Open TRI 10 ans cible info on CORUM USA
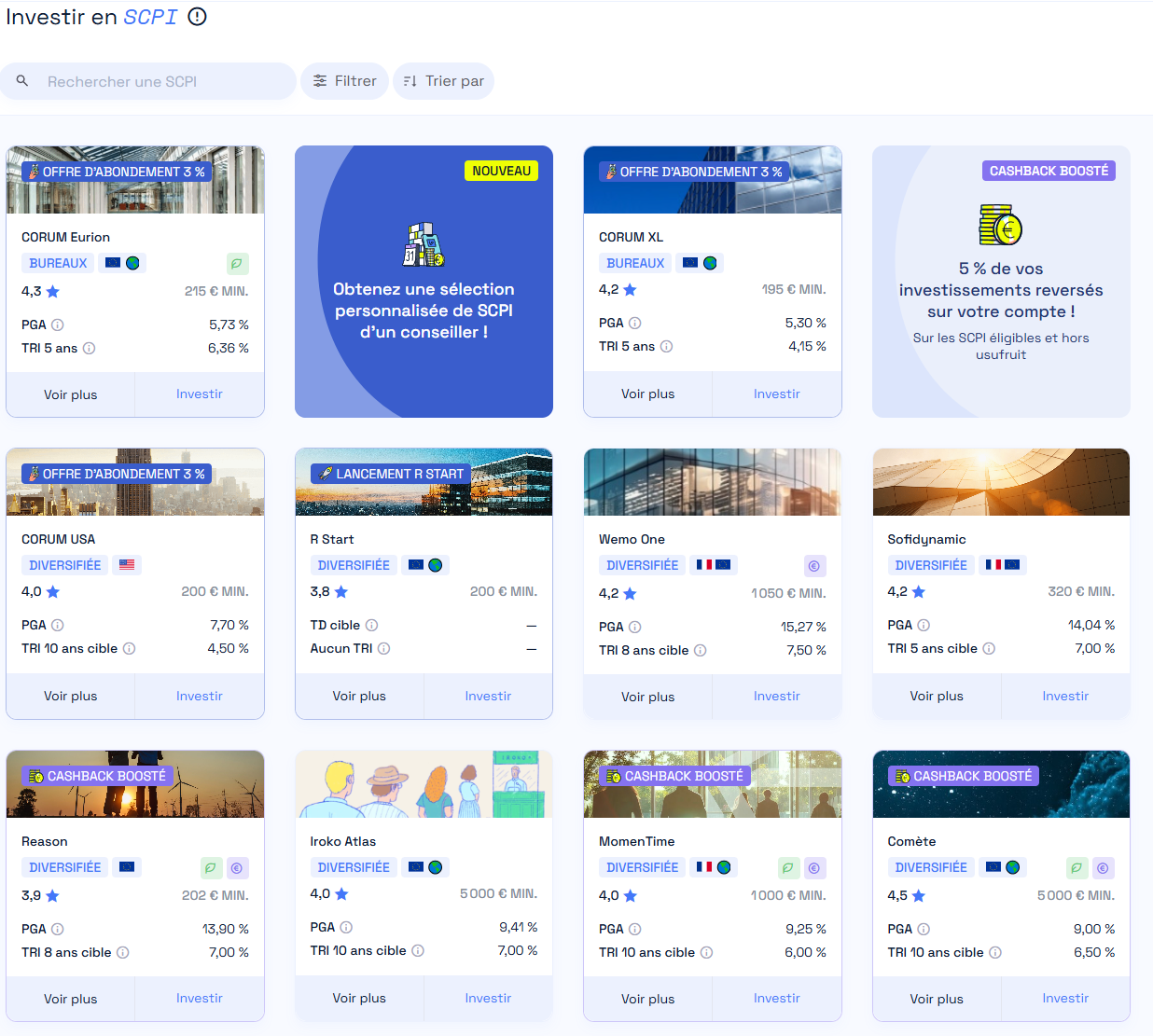The image size is (1153, 1036). point(129,648)
